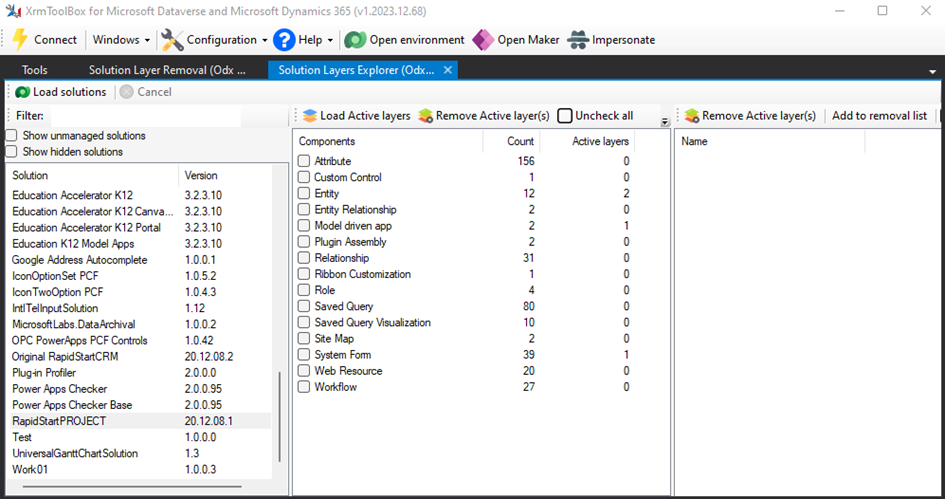Close the Solution Layers Explorer tab
The width and height of the screenshot is (945, 499).
(448, 70)
